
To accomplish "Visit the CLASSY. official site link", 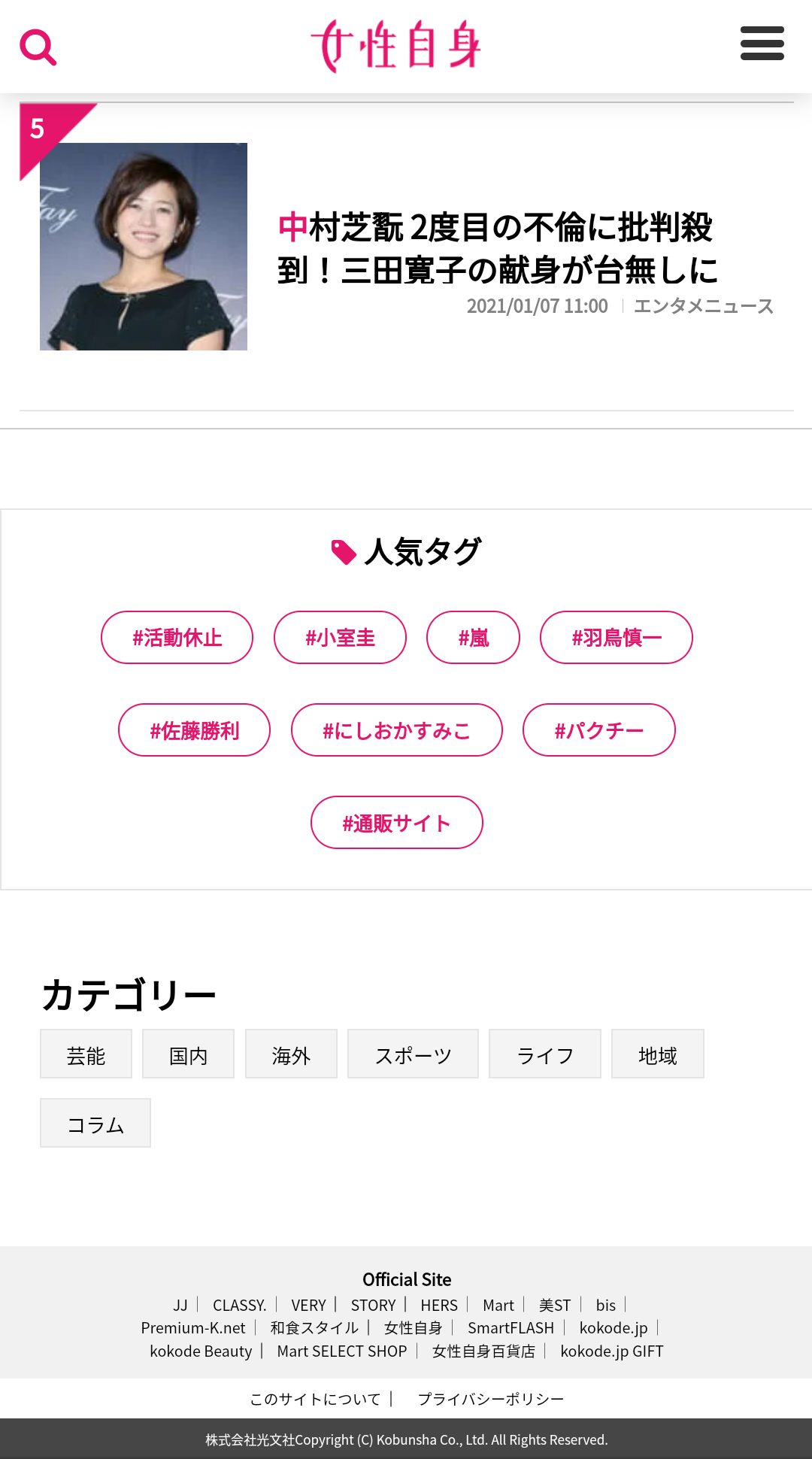I will click(x=239, y=1306).
